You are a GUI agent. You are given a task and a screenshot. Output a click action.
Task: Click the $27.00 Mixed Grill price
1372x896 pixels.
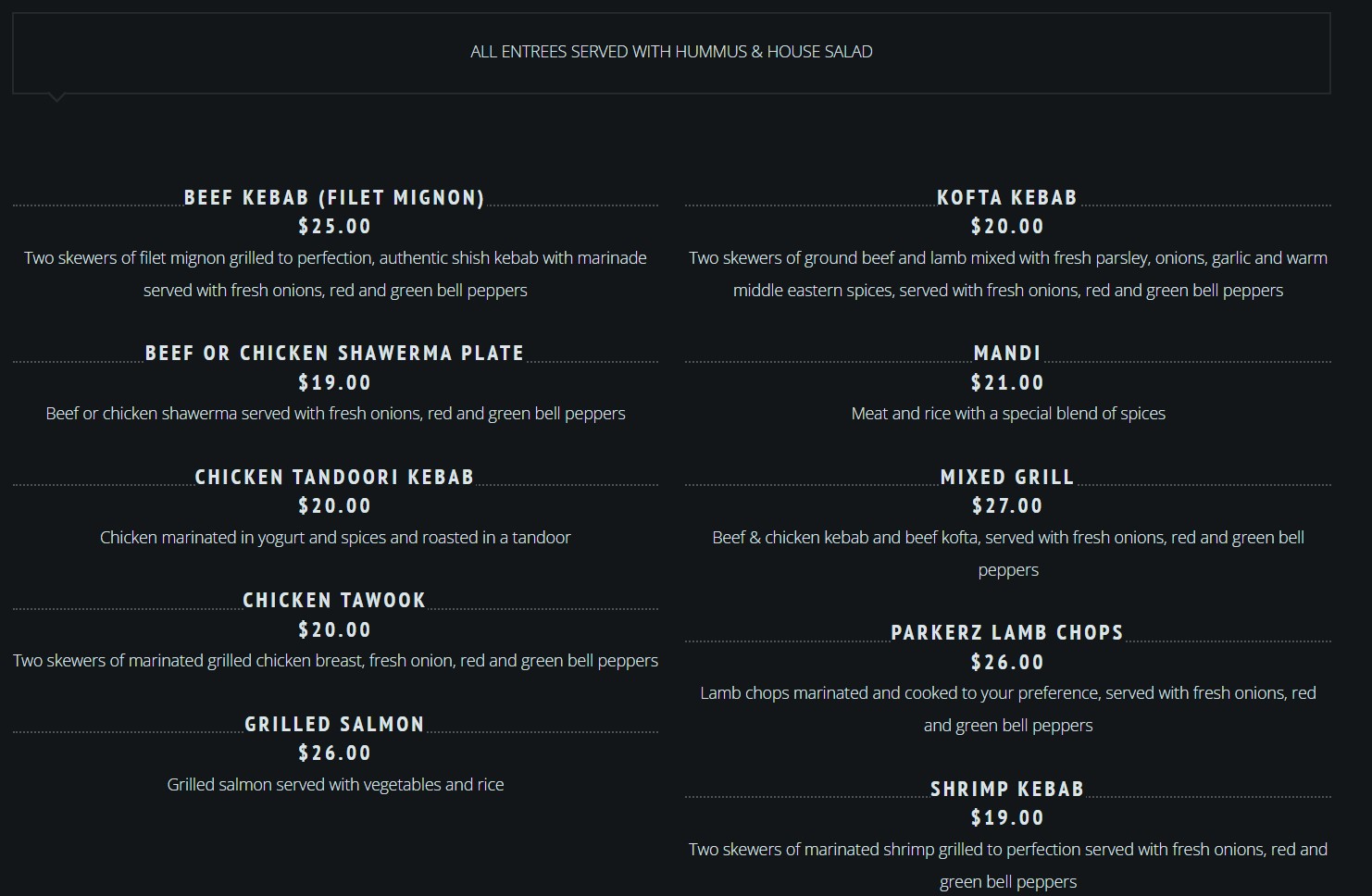click(1007, 506)
